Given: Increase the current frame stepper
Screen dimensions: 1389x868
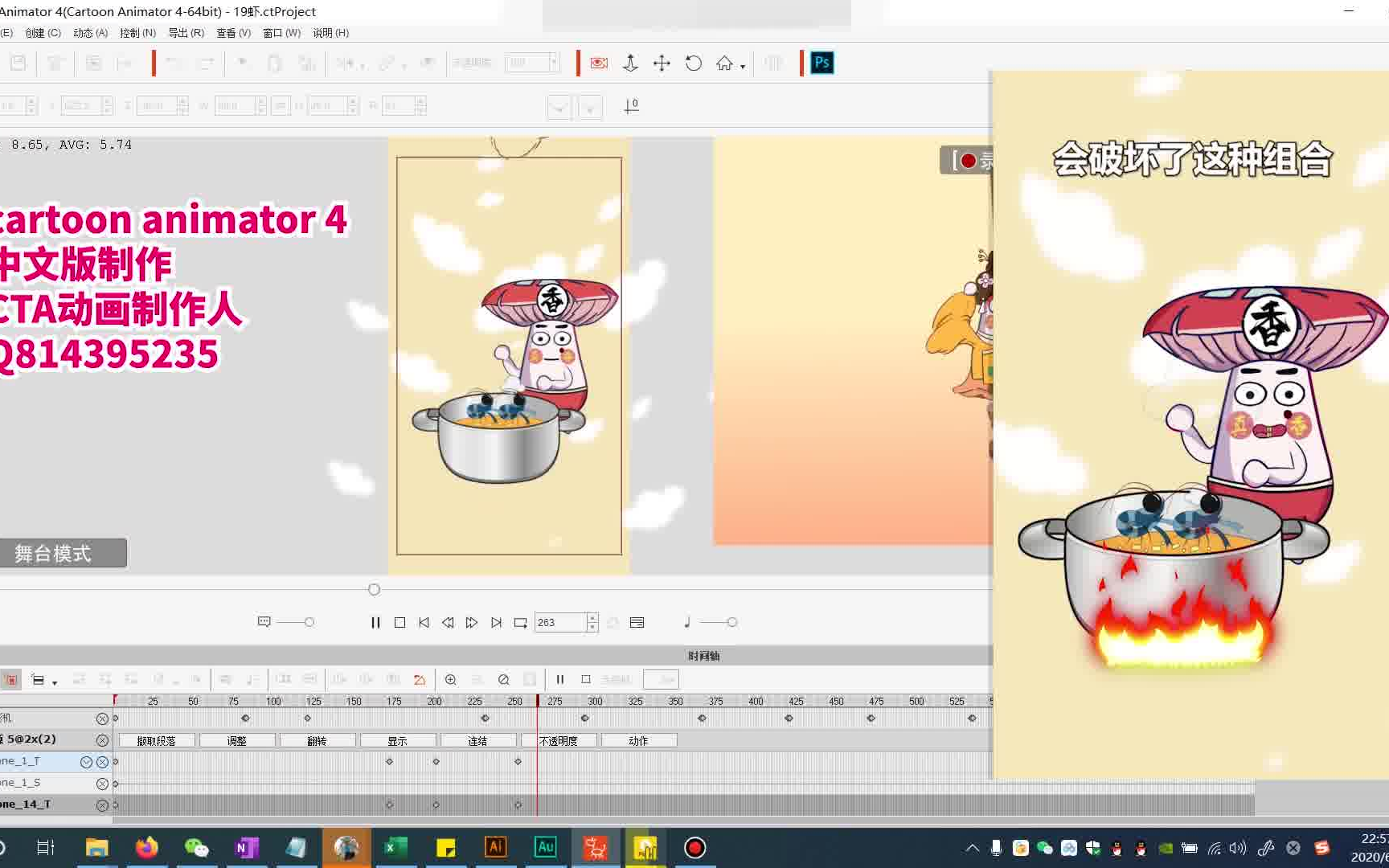Looking at the screenshot, I should [x=592, y=617].
